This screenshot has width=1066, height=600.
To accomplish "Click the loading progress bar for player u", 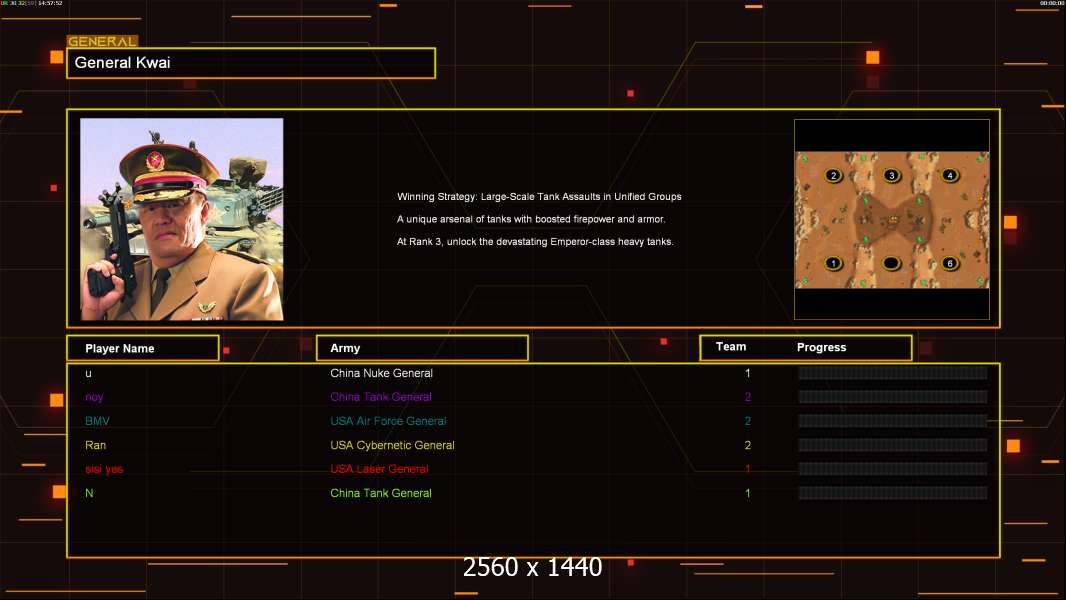I will 892,373.
